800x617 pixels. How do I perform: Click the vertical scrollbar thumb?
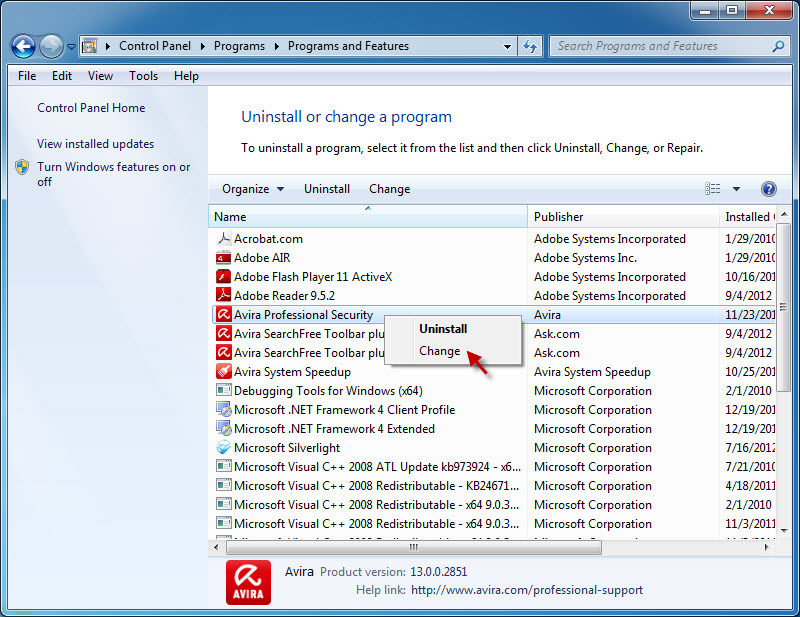tap(783, 307)
